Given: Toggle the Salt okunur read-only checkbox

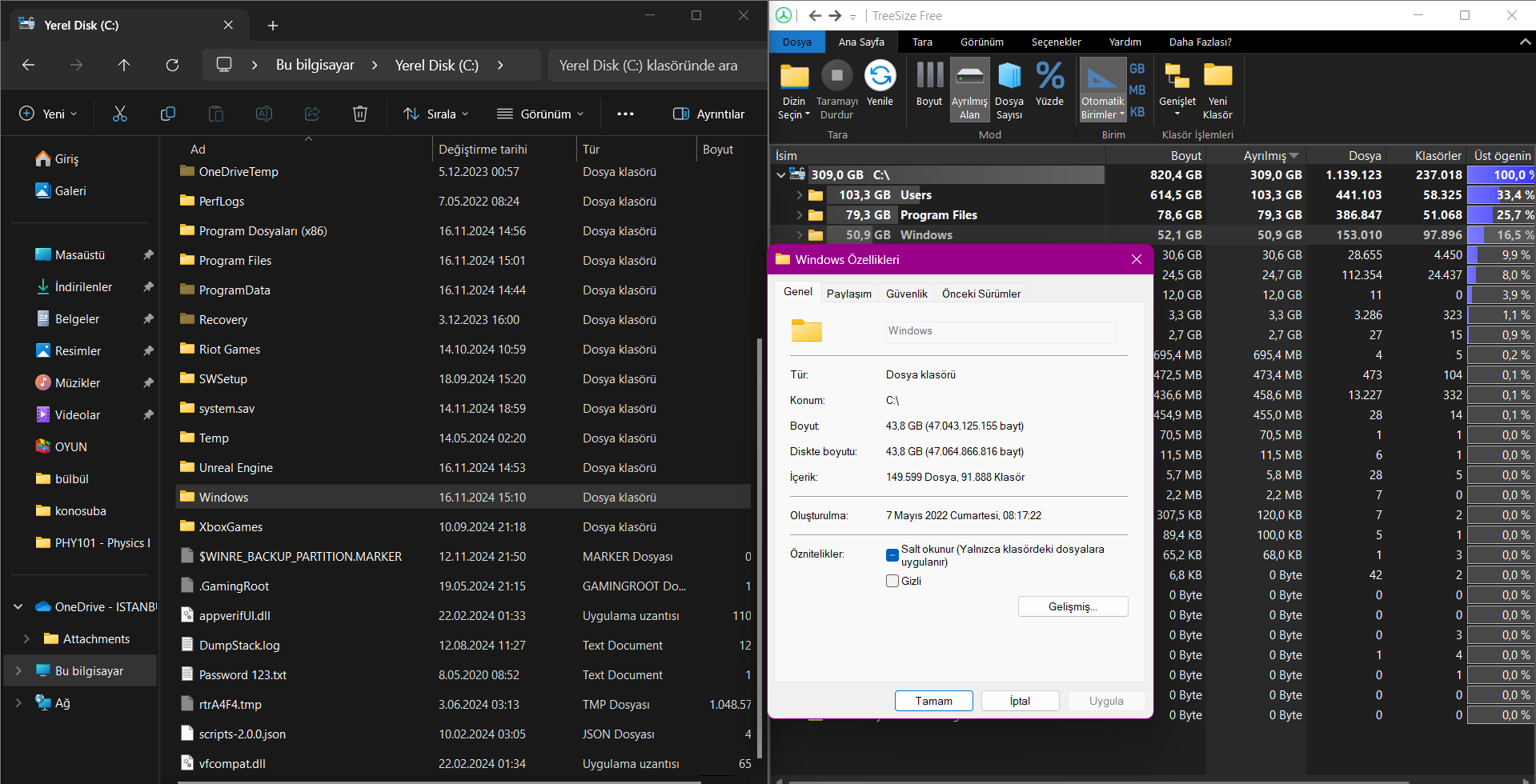Looking at the screenshot, I should tap(892, 555).
